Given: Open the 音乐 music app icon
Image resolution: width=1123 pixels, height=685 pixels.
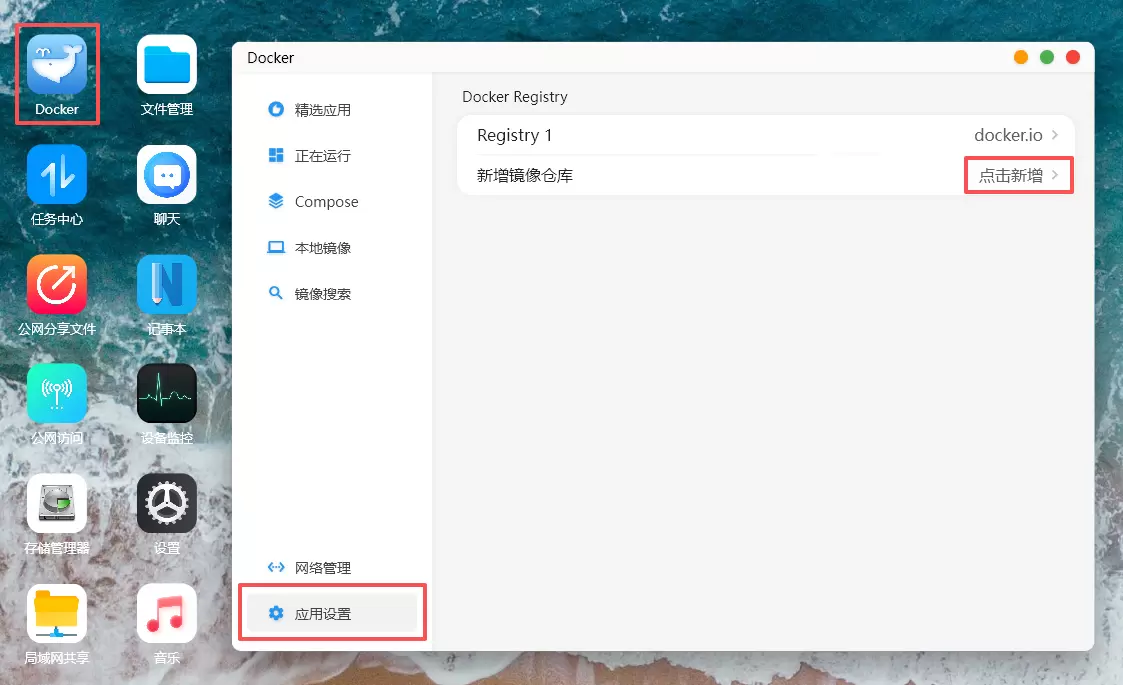Looking at the screenshot, I should pos(166,613).
